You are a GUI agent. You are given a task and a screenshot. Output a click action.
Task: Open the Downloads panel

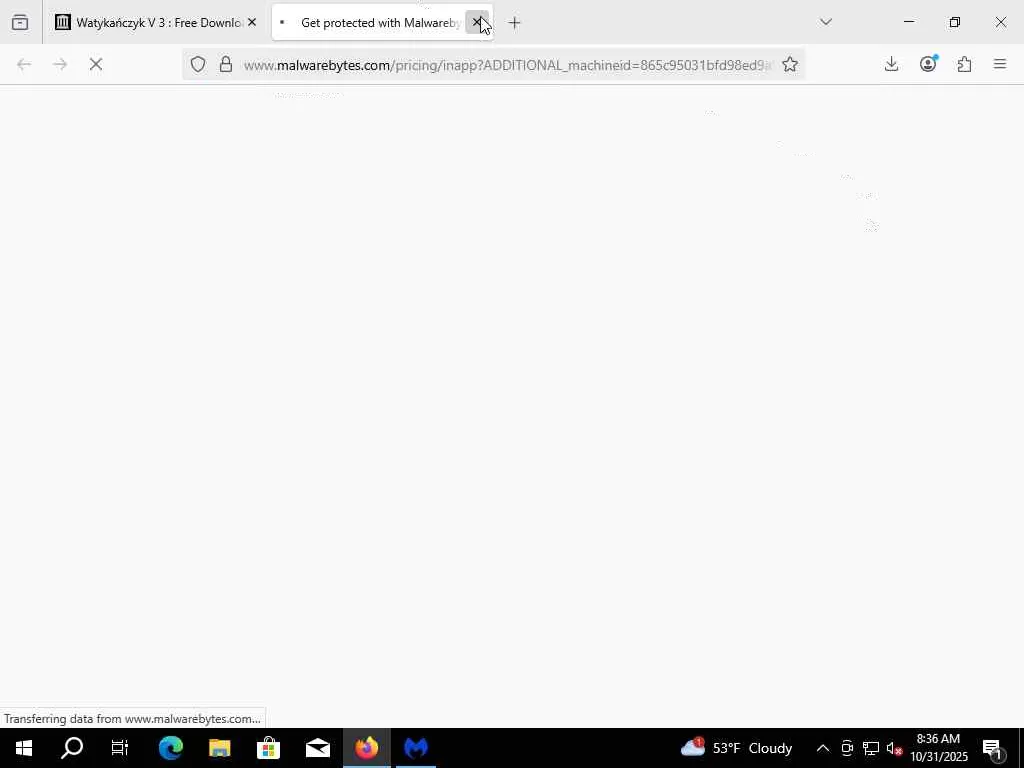pyautogui.click(x=891, y=64)
